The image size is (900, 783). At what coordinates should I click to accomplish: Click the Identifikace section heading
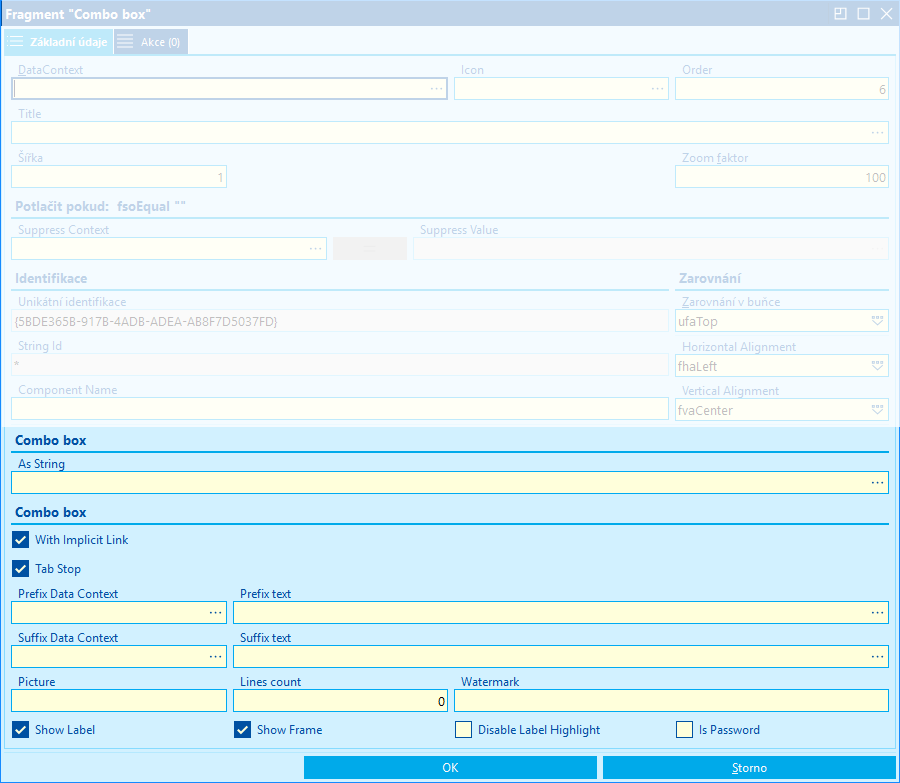[x=51, y=278]
